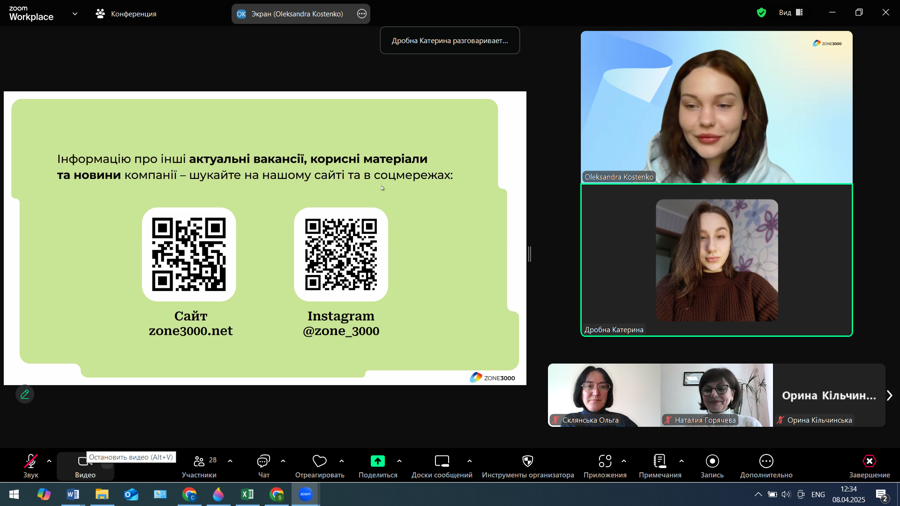Open Windows Start menu
The width and height of the screenshot is (900, 506).
pos(14,494)
